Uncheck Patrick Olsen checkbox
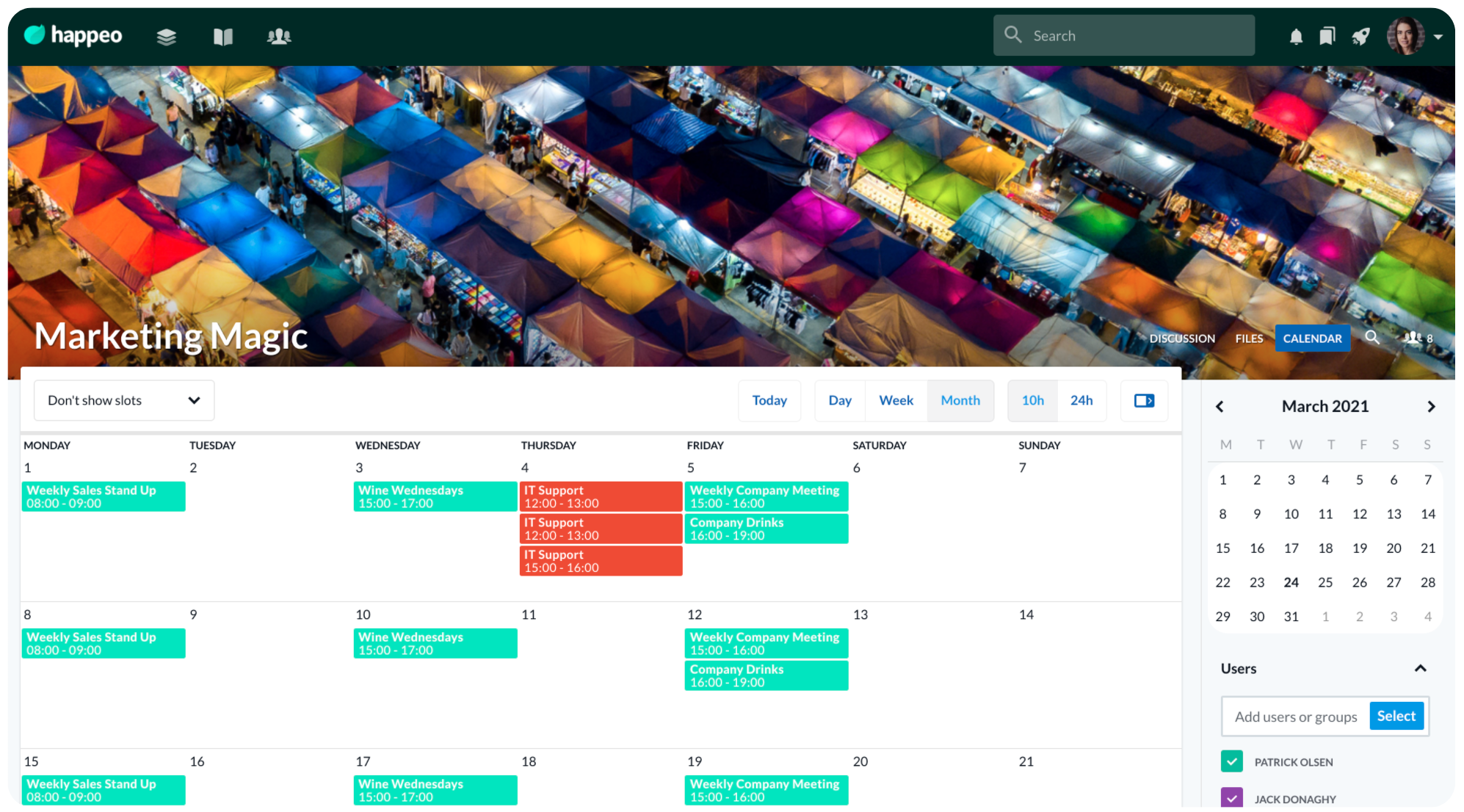1464x812 pixels. coord(1231,761)
